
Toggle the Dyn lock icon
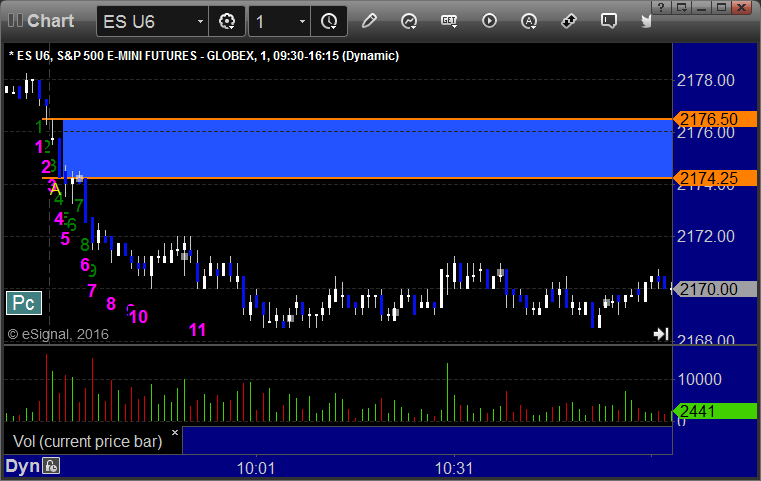coord(51,466)
